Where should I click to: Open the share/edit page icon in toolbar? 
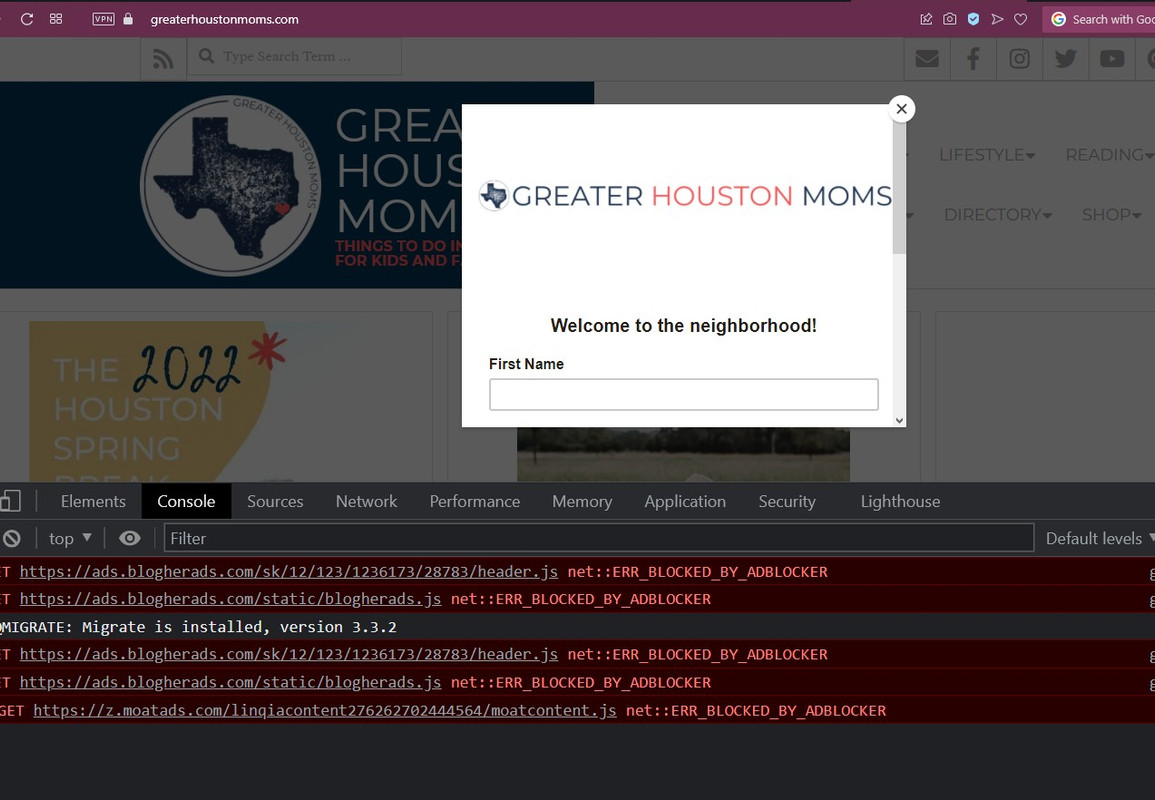927,19
